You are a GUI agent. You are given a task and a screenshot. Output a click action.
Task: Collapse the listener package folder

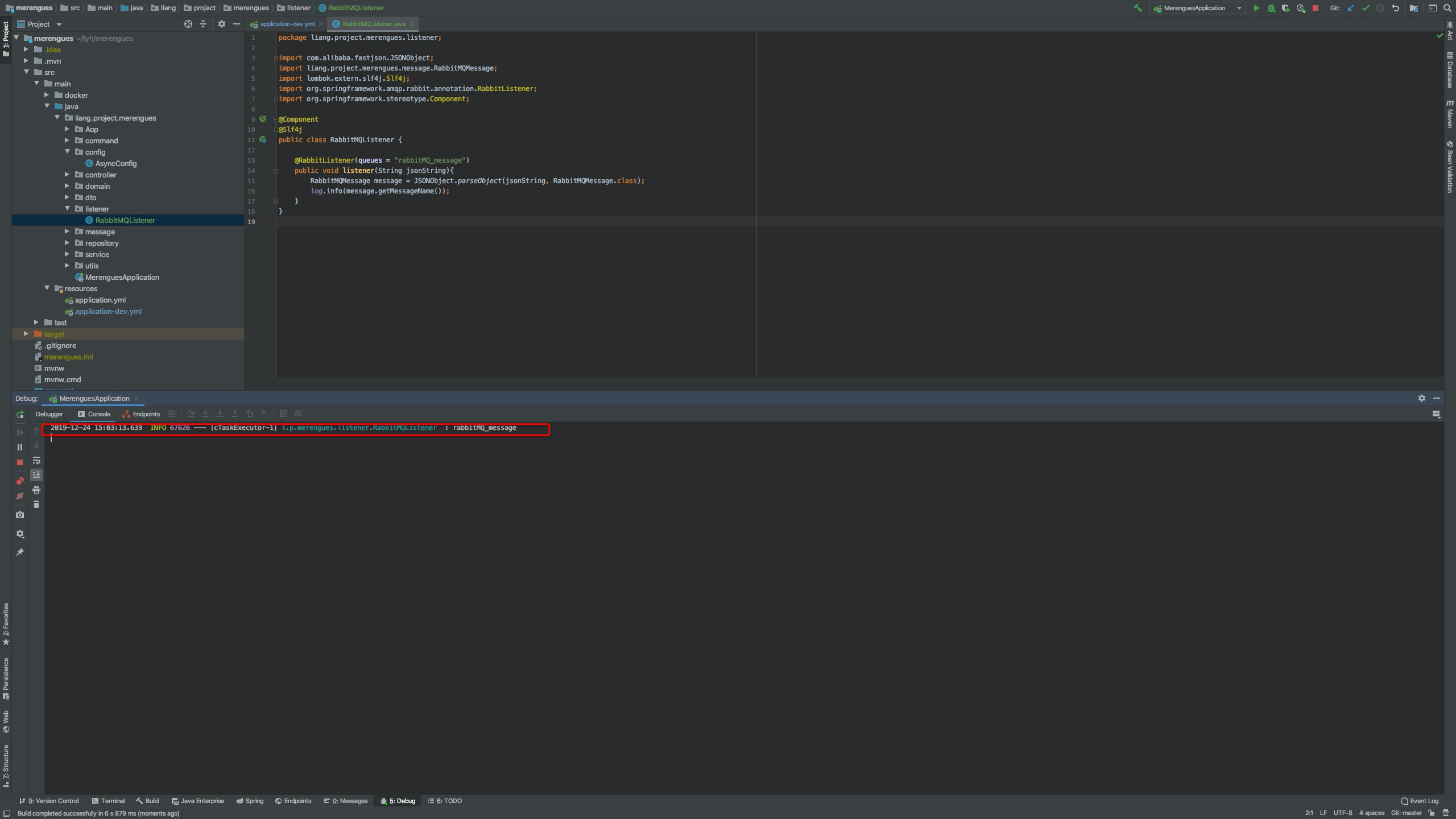[67, 209]
